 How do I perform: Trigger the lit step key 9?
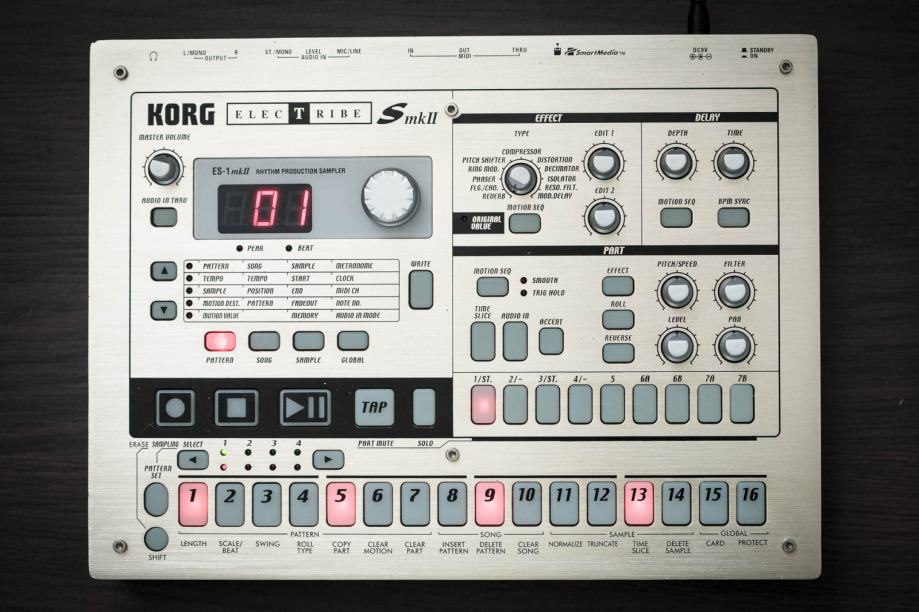[490, 504]
